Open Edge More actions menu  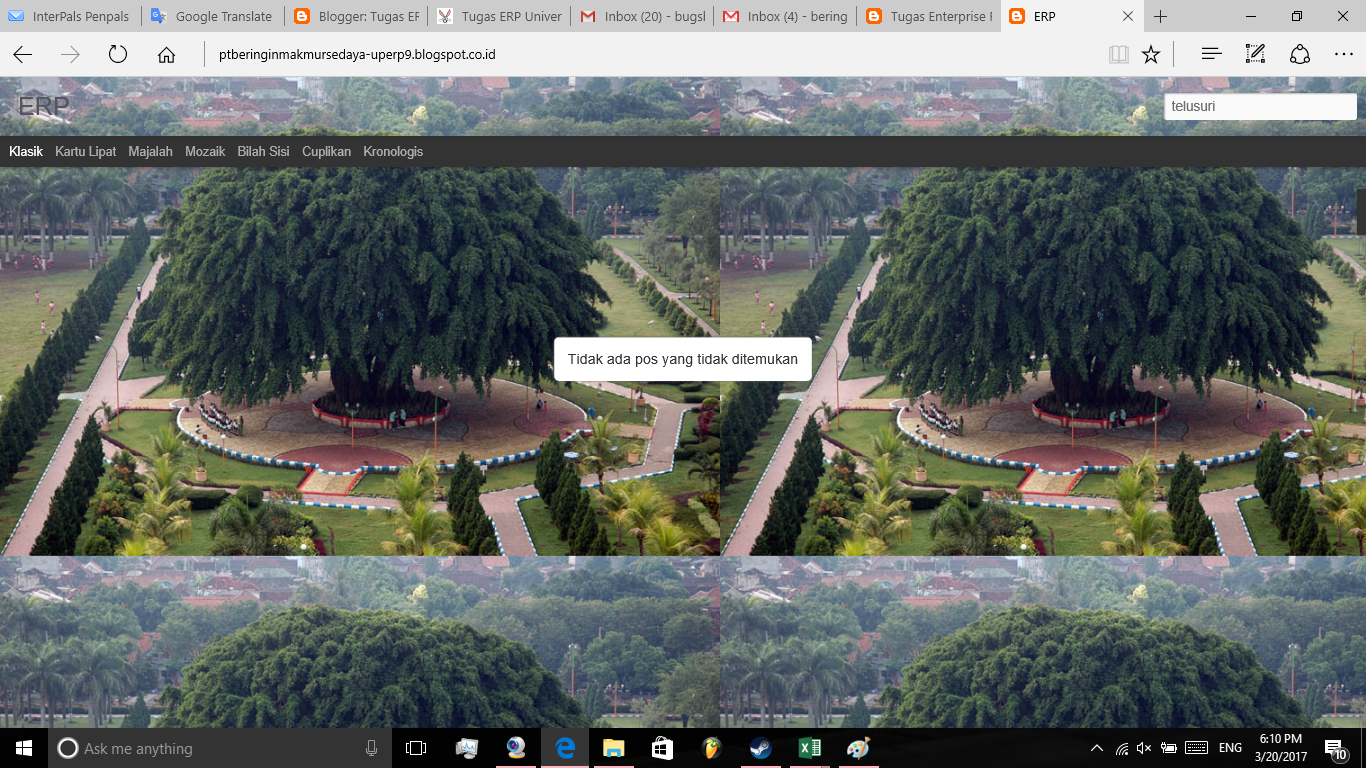point(1343,55)
